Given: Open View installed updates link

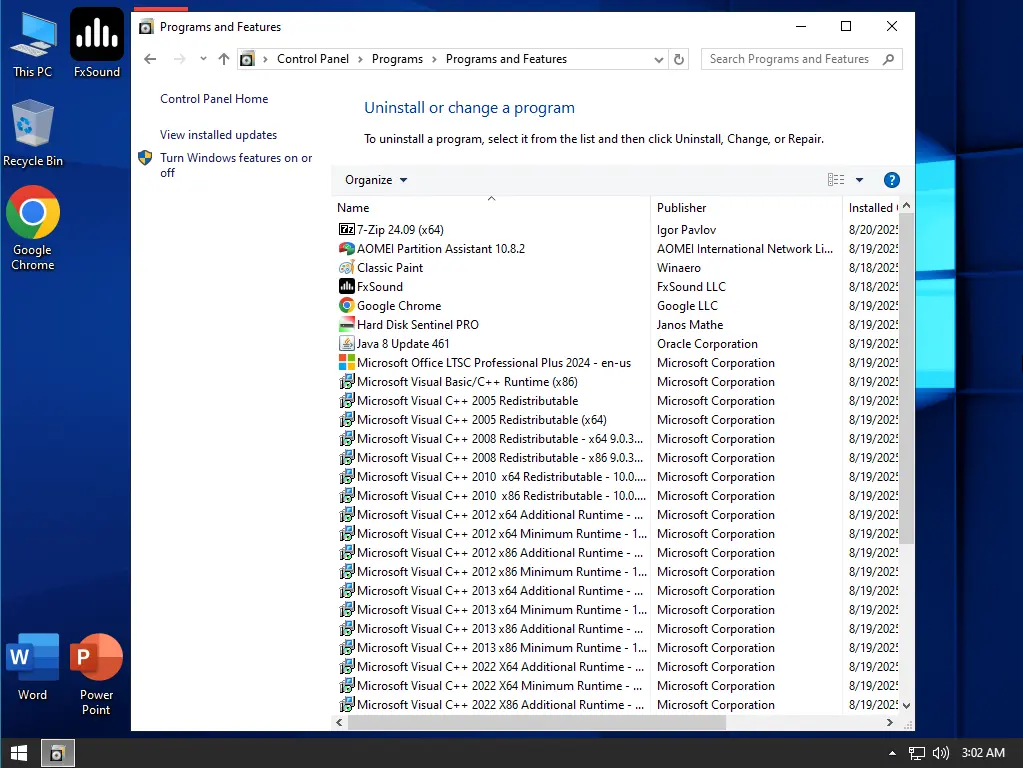Looking at the screenshot, I should 219,134.
